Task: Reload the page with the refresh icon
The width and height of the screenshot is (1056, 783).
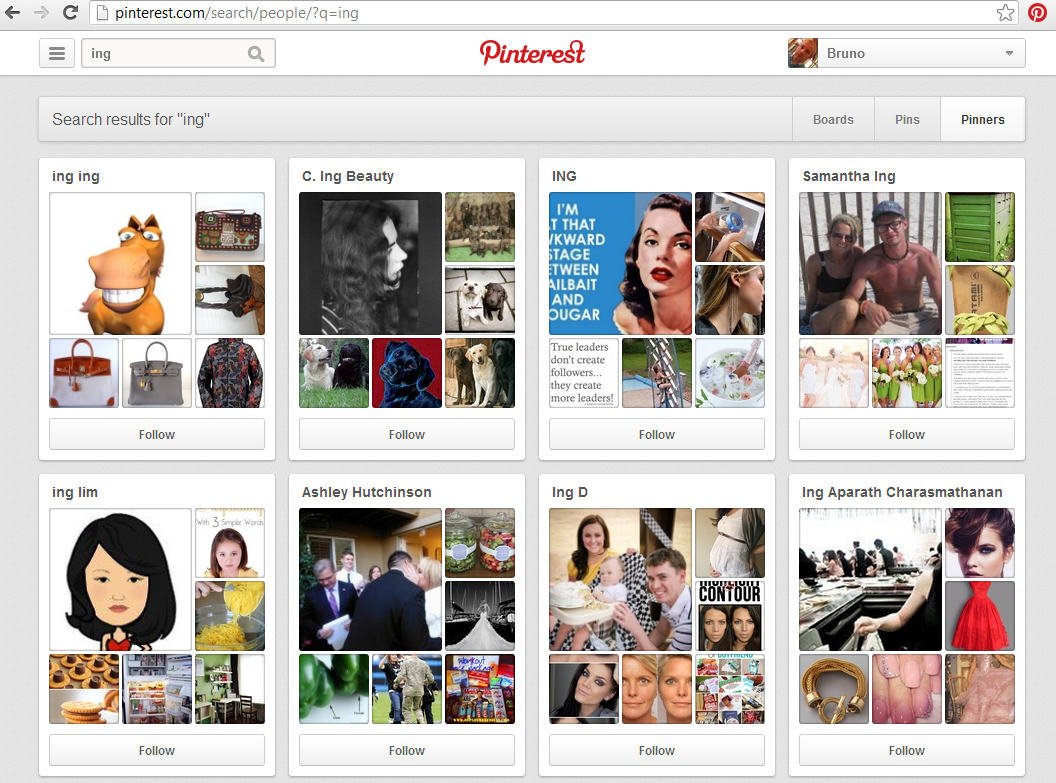Action: (x=69, y=13)
